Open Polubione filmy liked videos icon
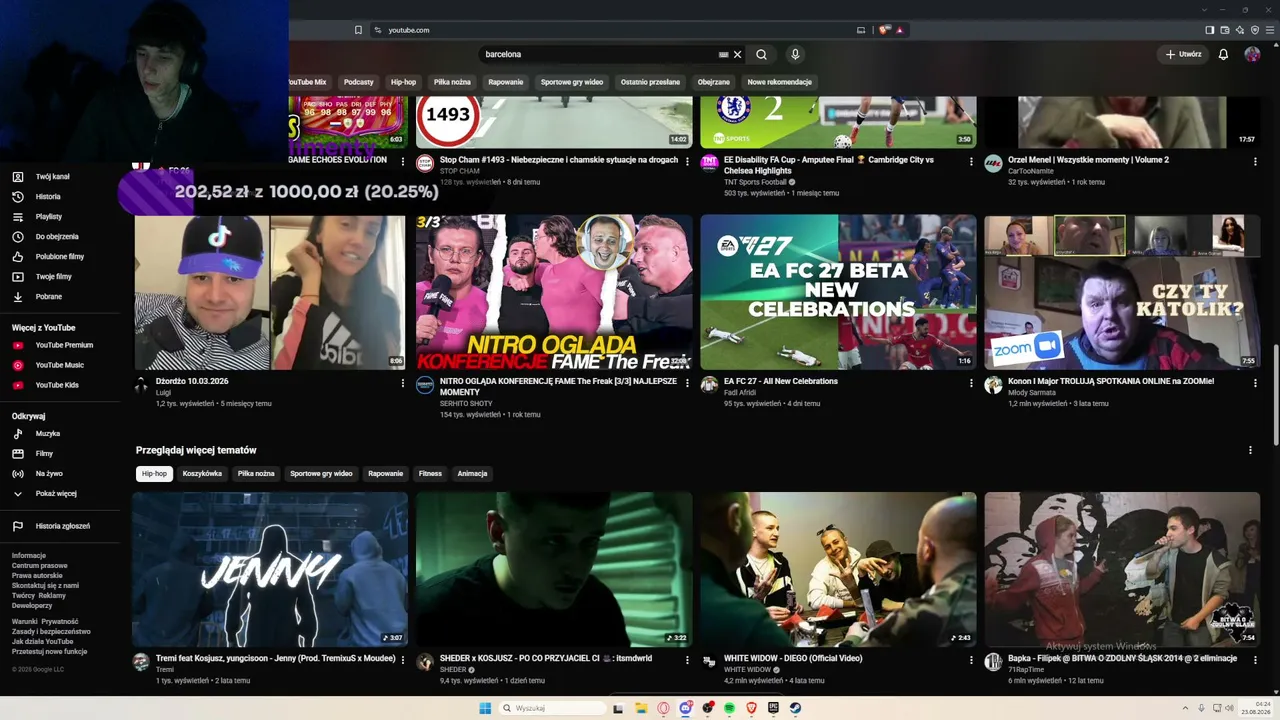The height and width of the screenshot is (720, 1280). pos(18,257)
